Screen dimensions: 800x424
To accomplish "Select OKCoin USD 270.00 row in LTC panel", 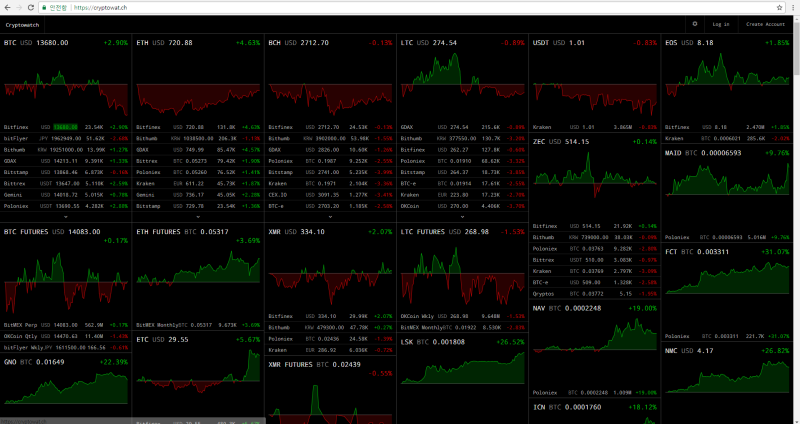I will tap(462, 206).
